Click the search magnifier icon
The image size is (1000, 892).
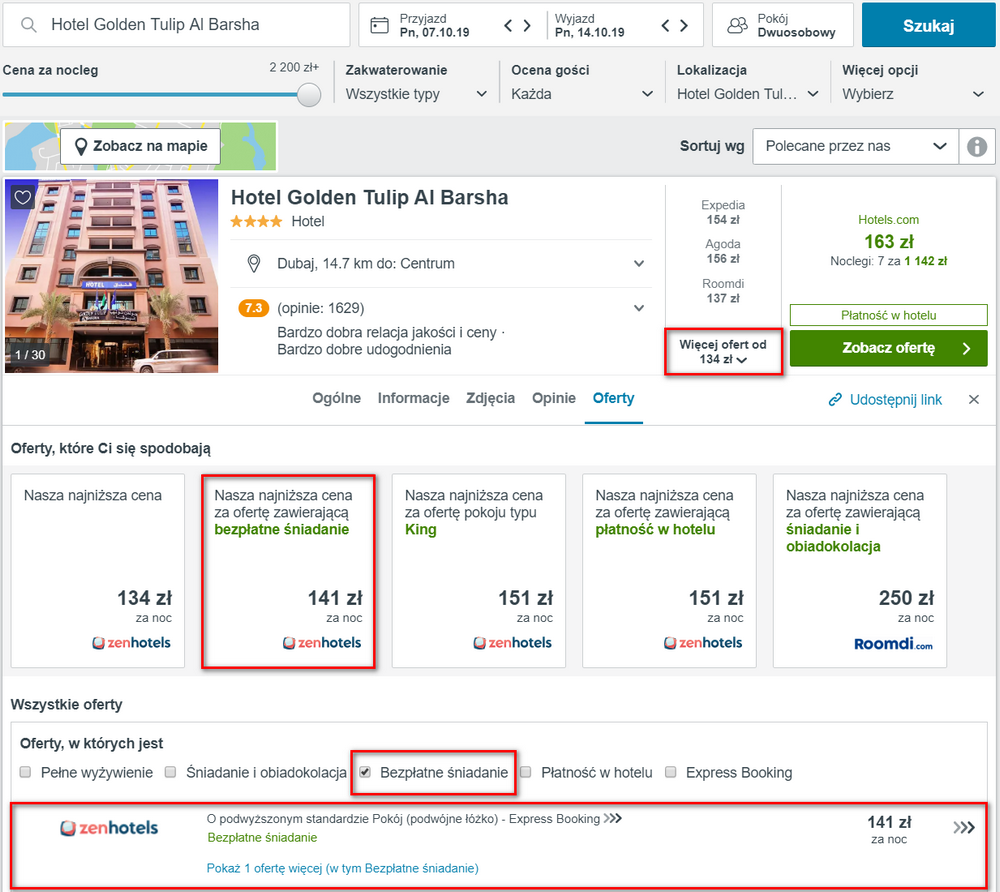click(x=29, y=25)
